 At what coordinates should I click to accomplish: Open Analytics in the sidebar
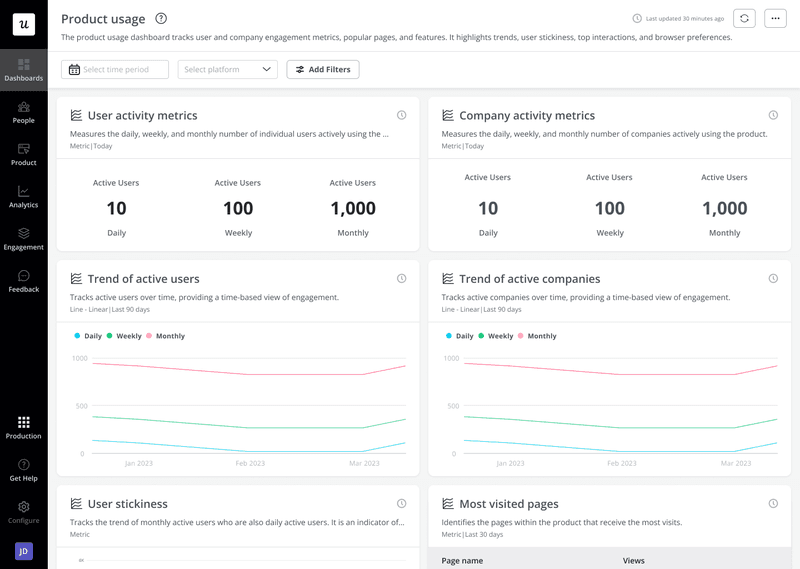[x=23, y=196]
